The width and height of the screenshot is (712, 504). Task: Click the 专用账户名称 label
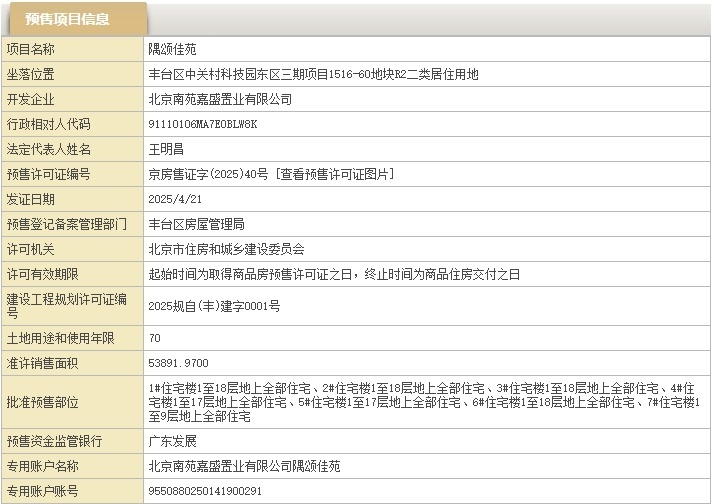(43, 466)
